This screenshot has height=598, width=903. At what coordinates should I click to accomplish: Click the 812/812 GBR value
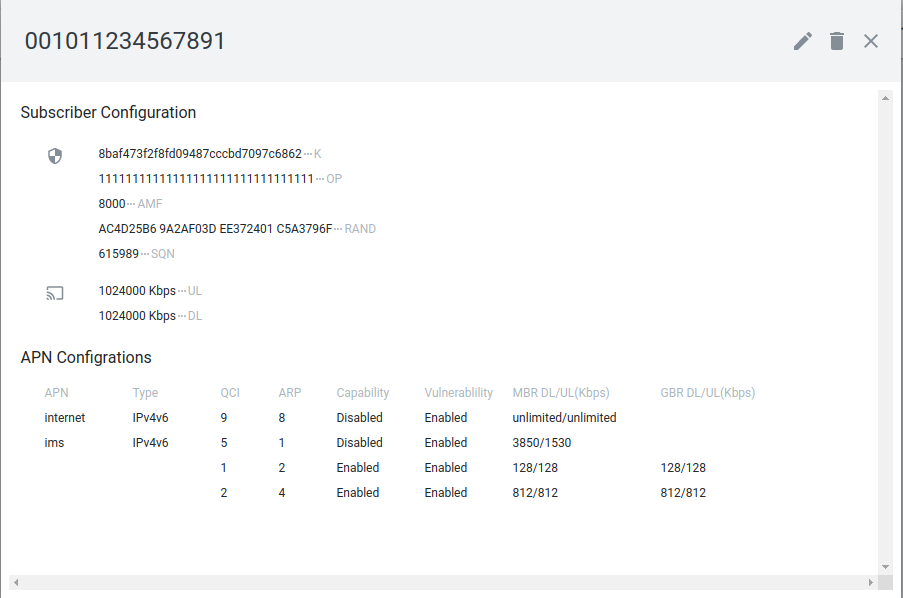[683, 493]
